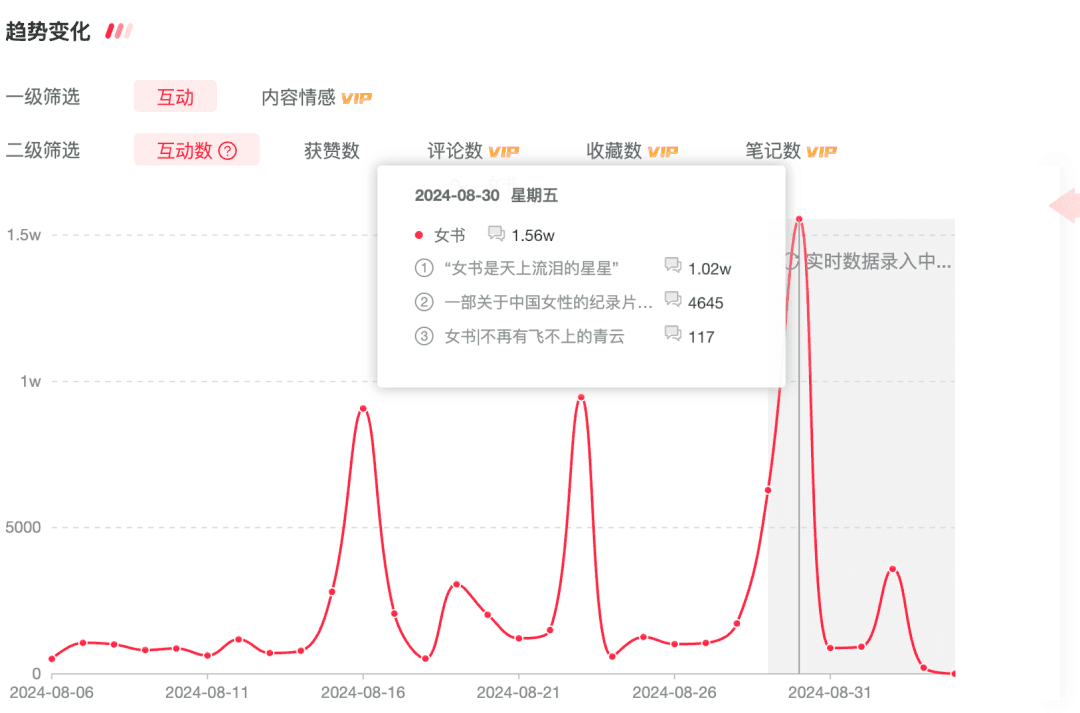The height and width of the screenshot is (713, 1080).
Task: Click VIP badge next to 笔记数
Action: [x=822, y=152]
